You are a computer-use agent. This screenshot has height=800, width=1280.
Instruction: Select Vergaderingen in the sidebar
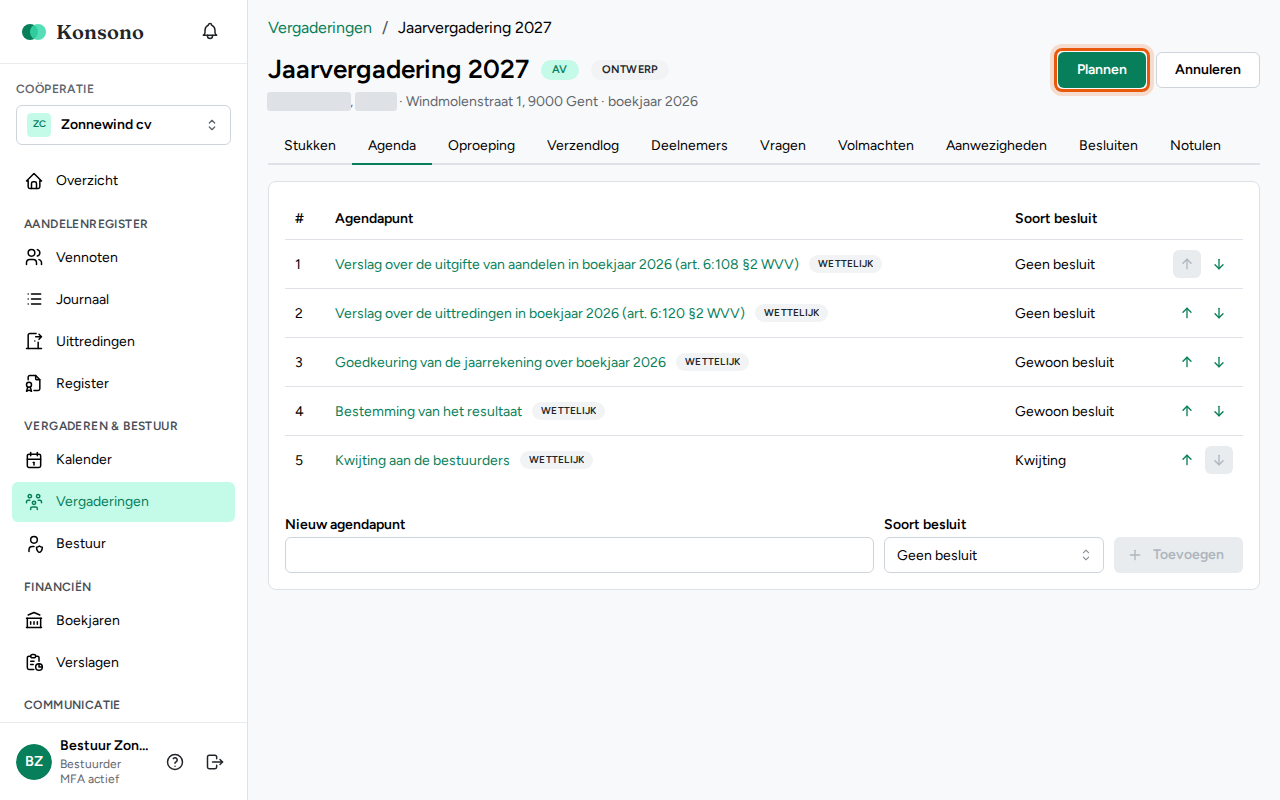pos(123,502)
